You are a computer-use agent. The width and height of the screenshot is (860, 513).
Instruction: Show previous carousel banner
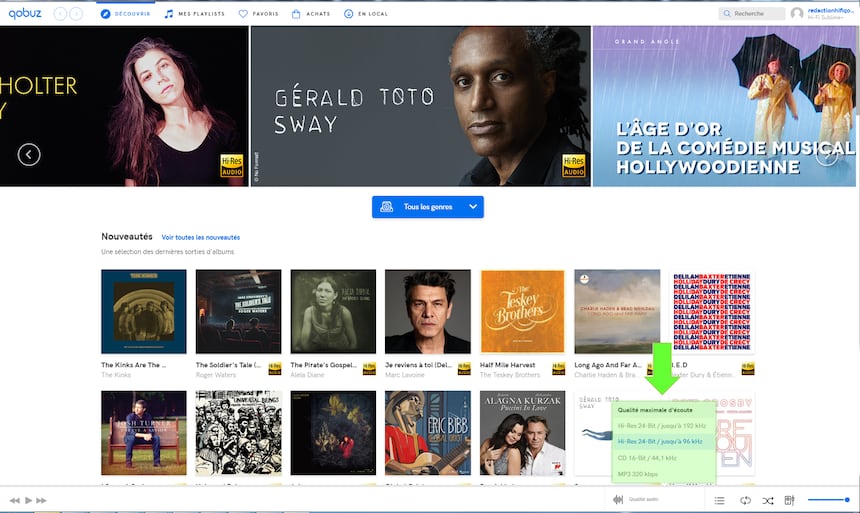(x=29, y=155)
